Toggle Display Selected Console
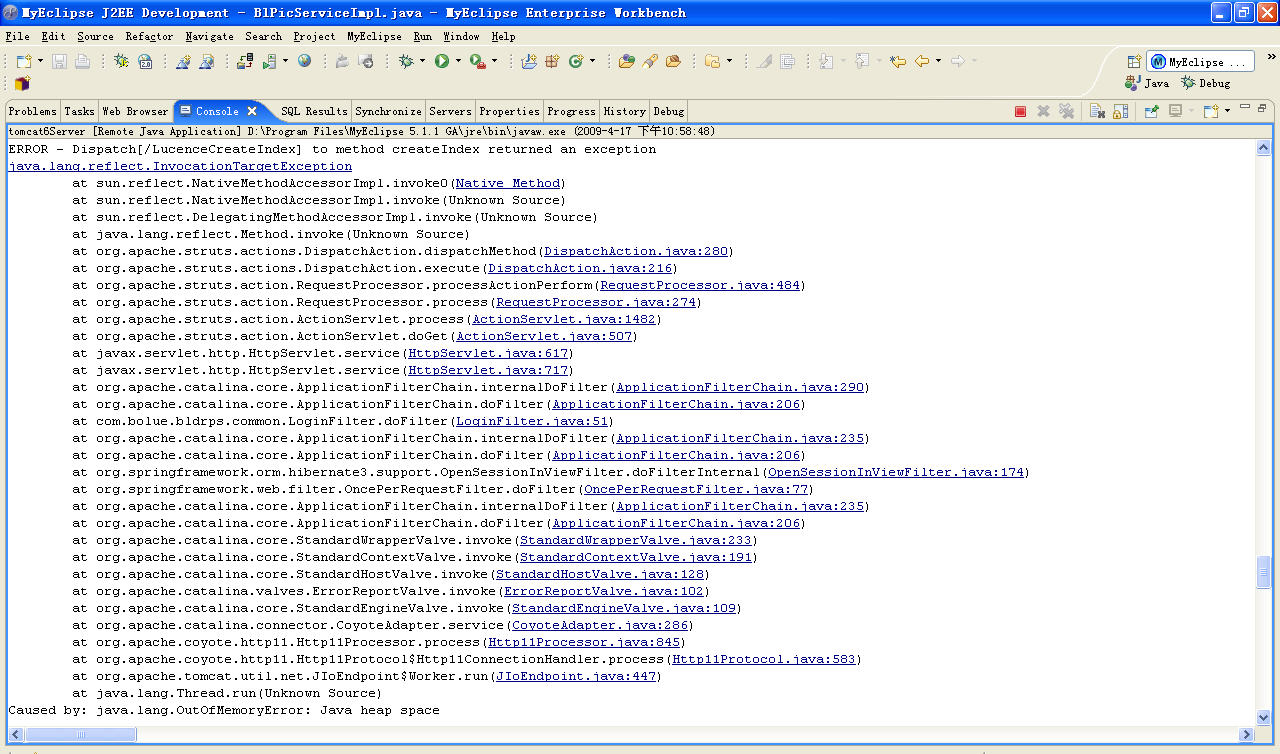Image resolution: width=1280 pixels, height=754 pixels. point(1175,111)
